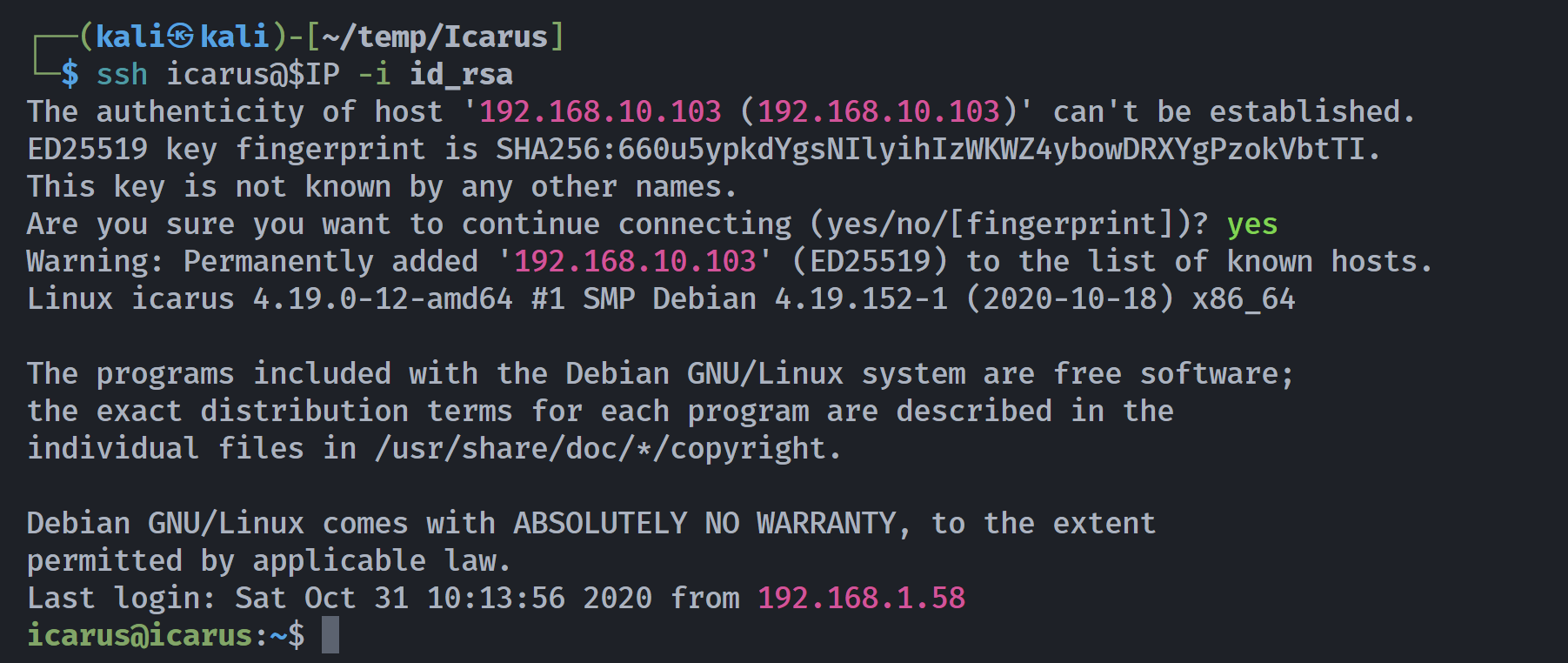
Task: Click the SHA256 key fingerprint string
Action: [x=930, y=150]
